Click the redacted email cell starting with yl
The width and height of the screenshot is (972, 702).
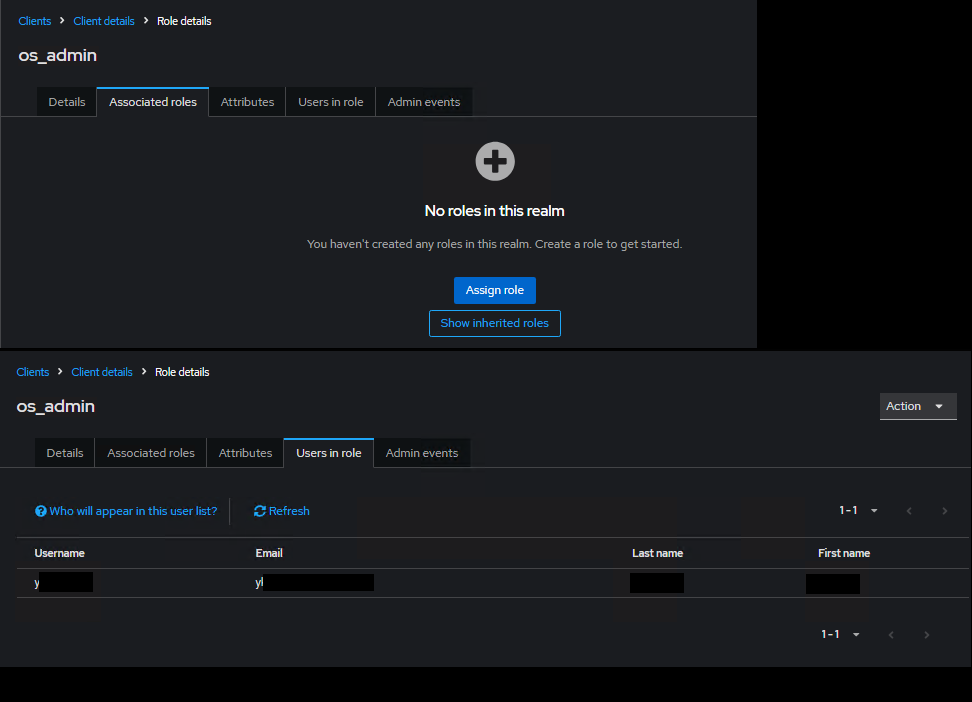[x=314, y=582]
